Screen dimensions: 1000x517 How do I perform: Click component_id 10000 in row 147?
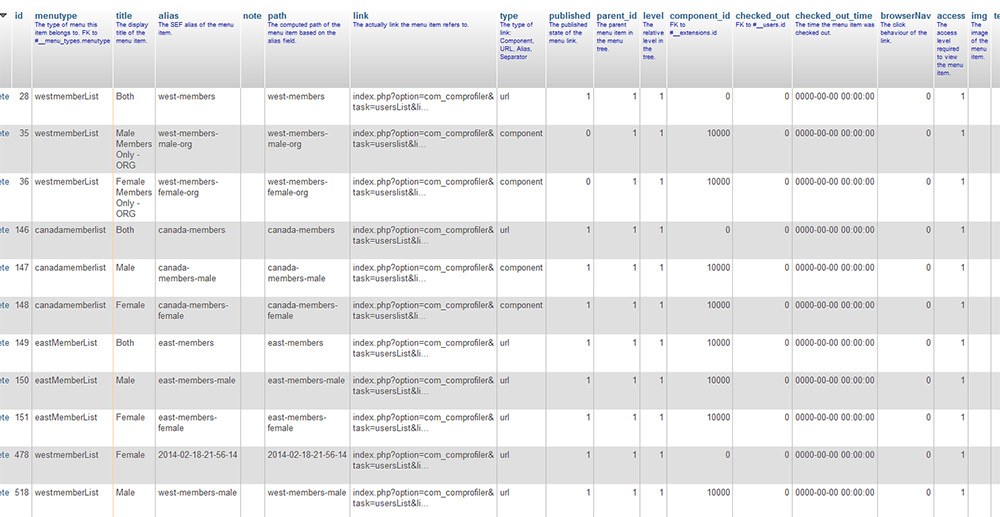718,268
